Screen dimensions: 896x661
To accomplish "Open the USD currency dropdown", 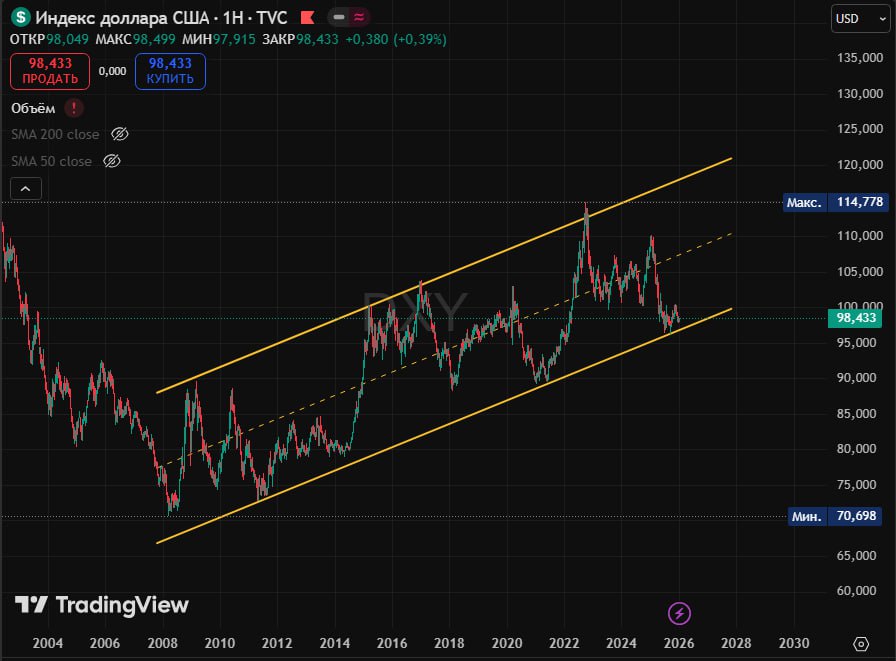I will tap(847, 18).
